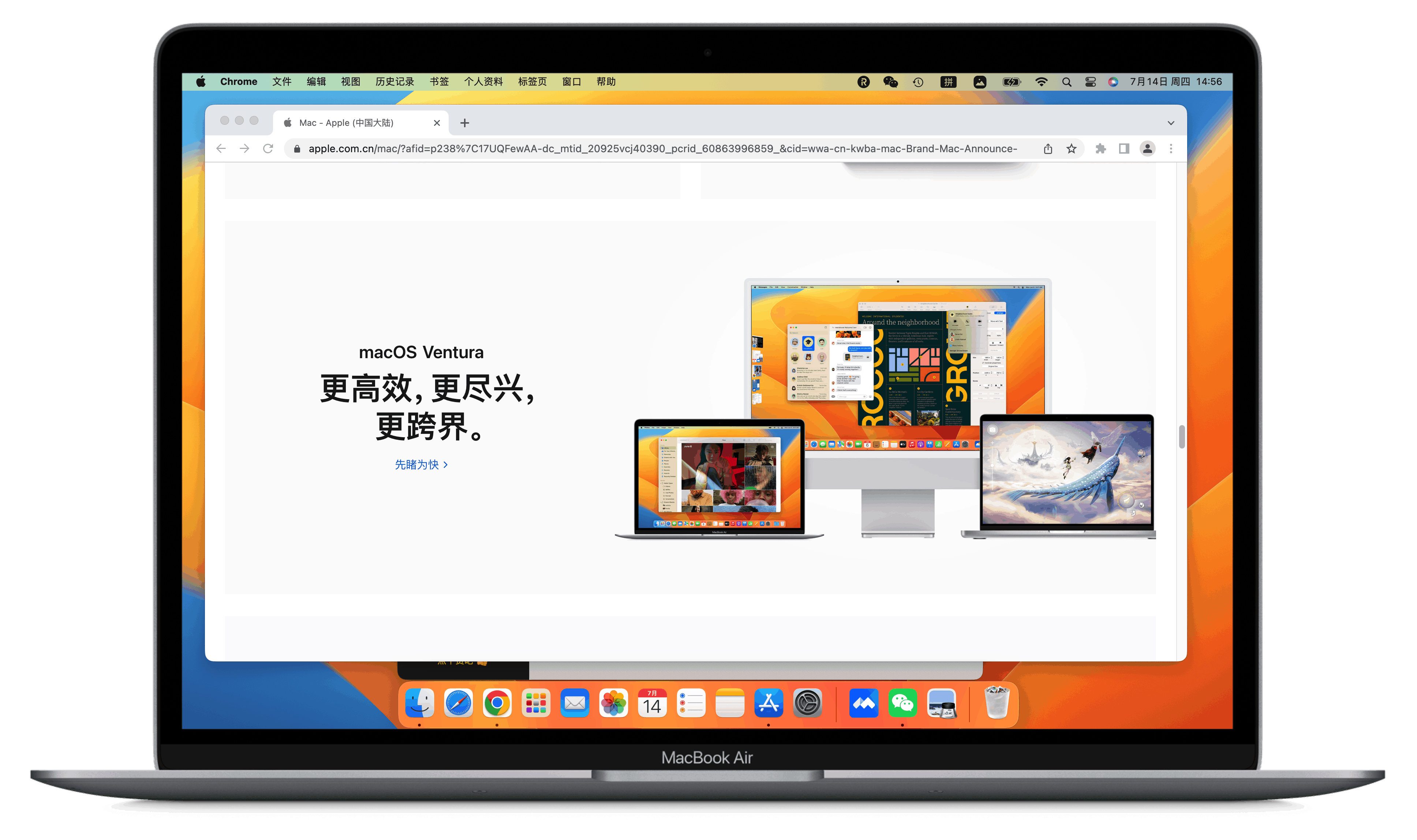Open Safari from the Dock
This screenshot has width=1417, height=840.
coord(458,704)
